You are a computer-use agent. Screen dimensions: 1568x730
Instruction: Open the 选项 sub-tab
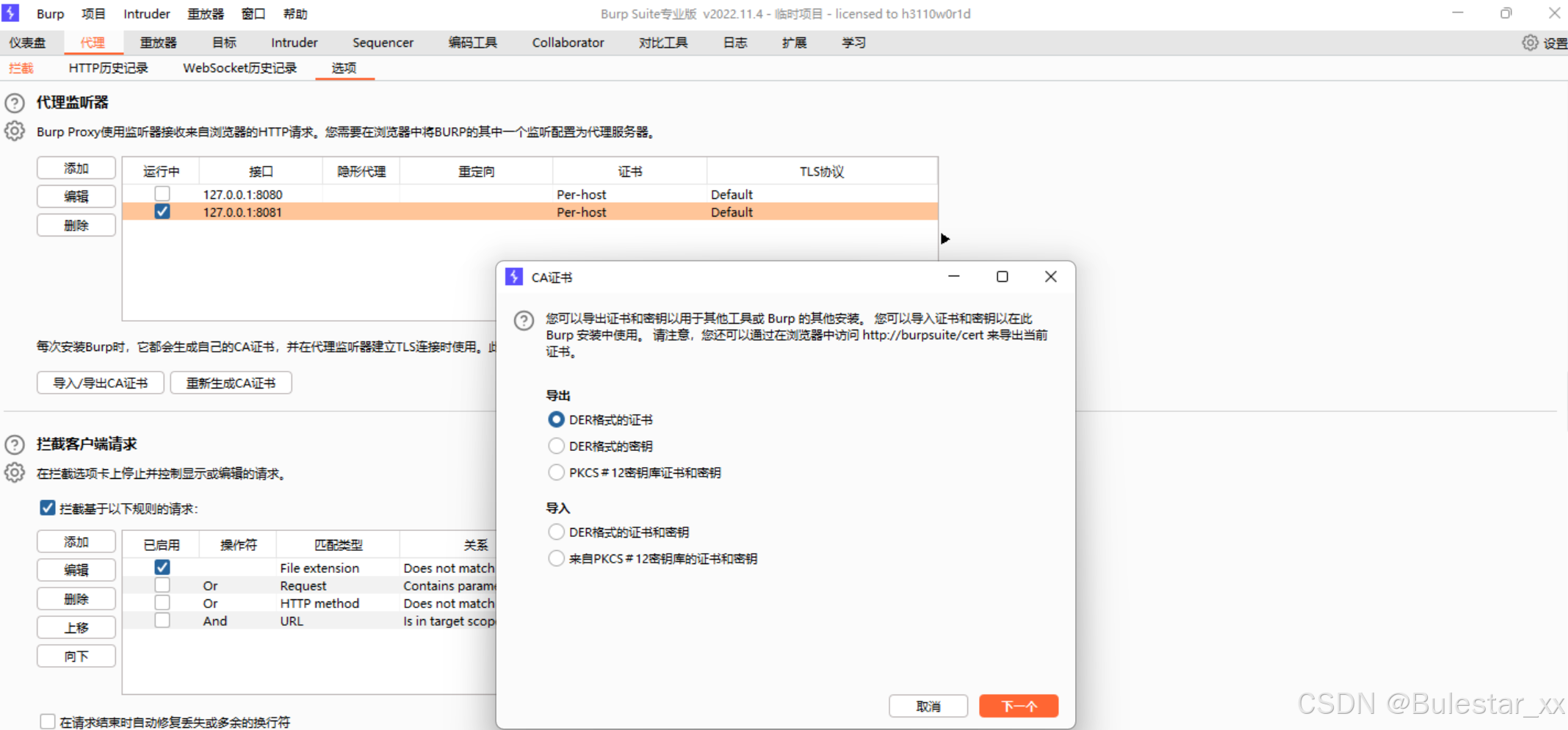[x=344, y=68]
